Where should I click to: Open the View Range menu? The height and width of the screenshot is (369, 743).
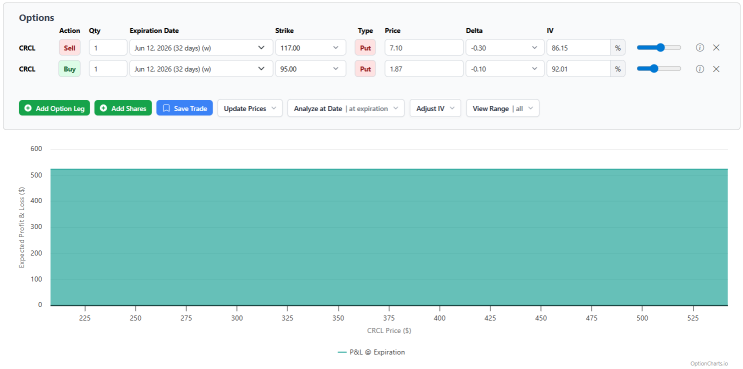pos(503,108)
